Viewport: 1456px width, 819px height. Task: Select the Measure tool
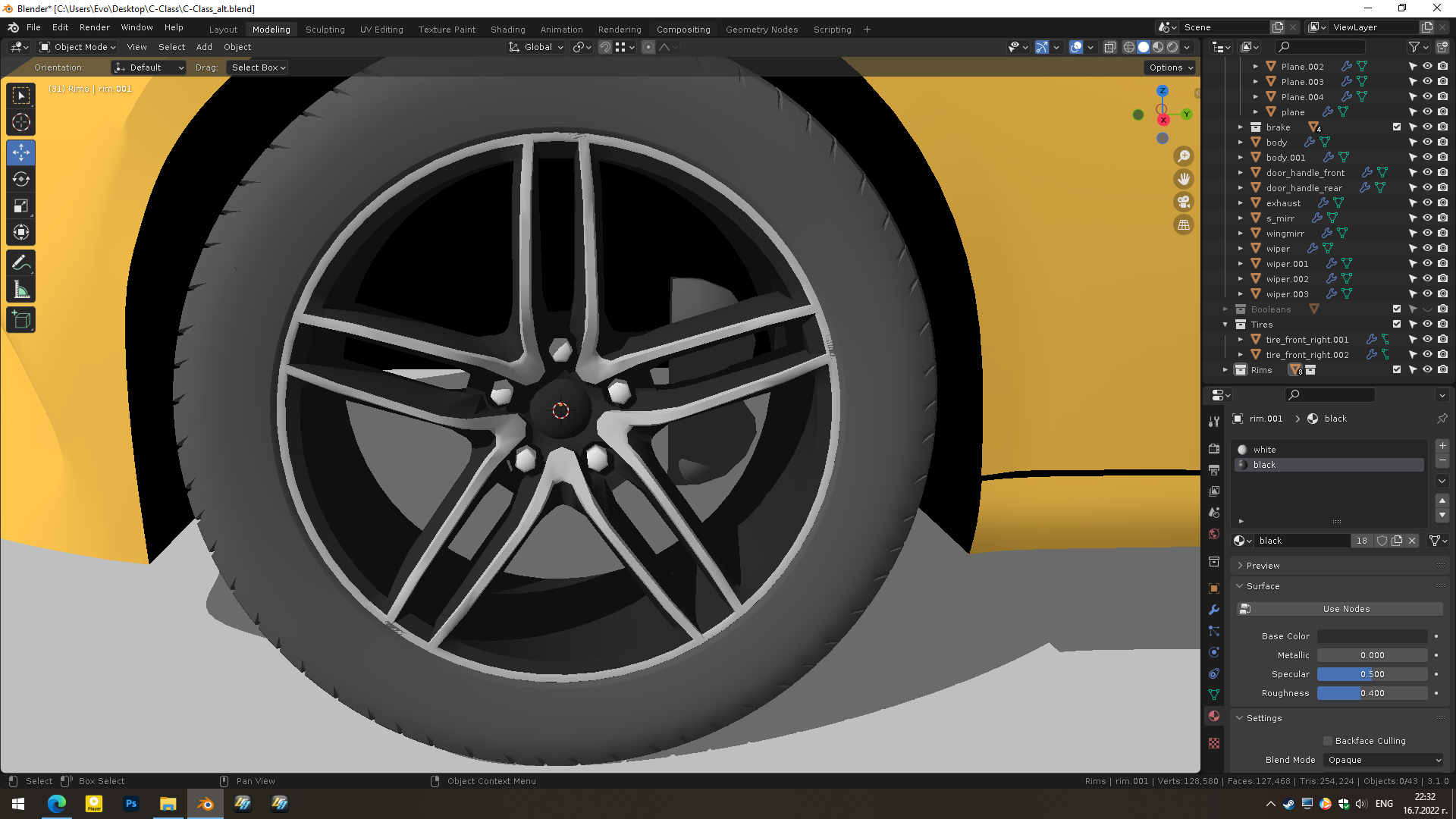pos(21,290)
